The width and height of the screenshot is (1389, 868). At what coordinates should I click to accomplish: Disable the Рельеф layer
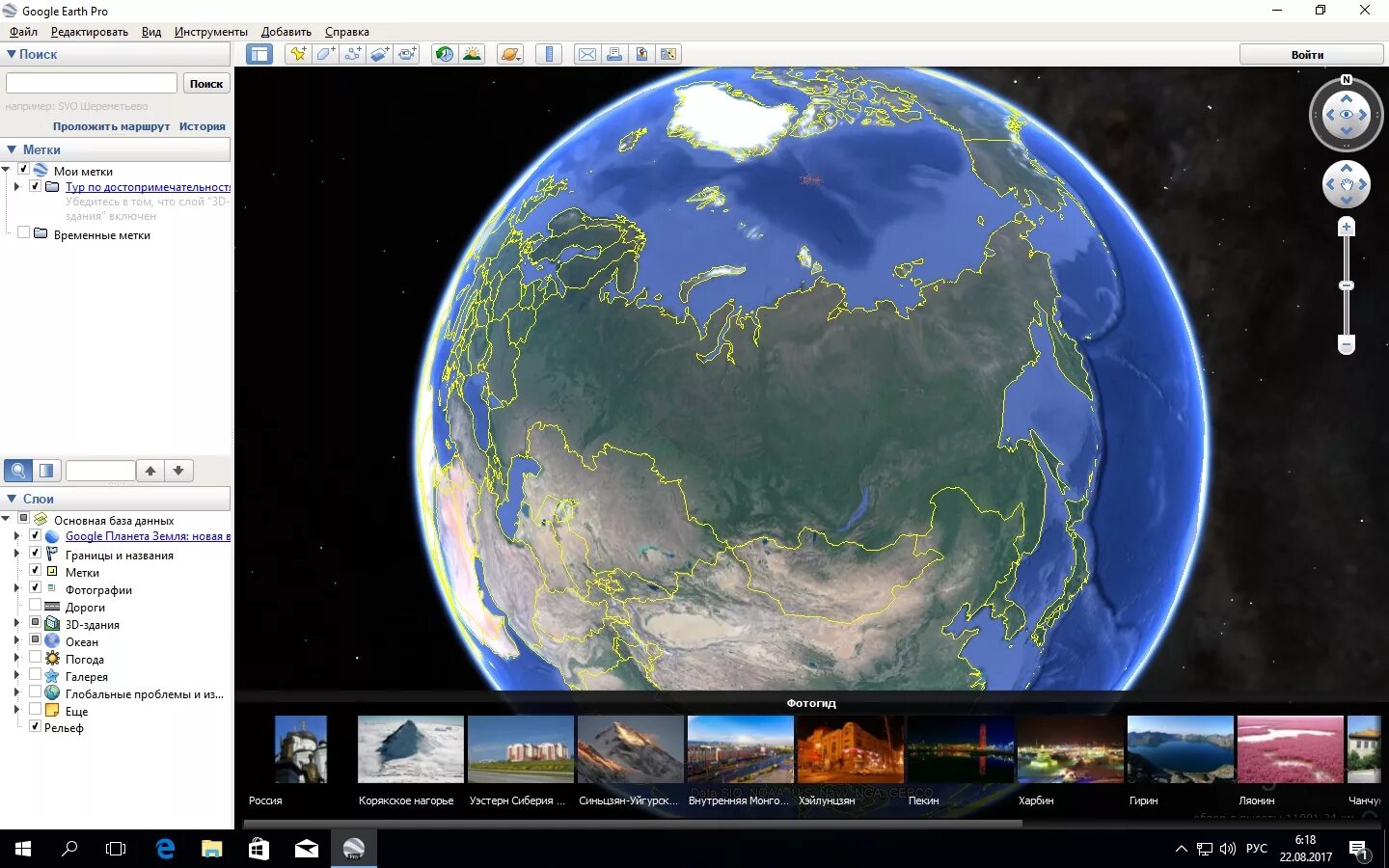pos(35,727)
